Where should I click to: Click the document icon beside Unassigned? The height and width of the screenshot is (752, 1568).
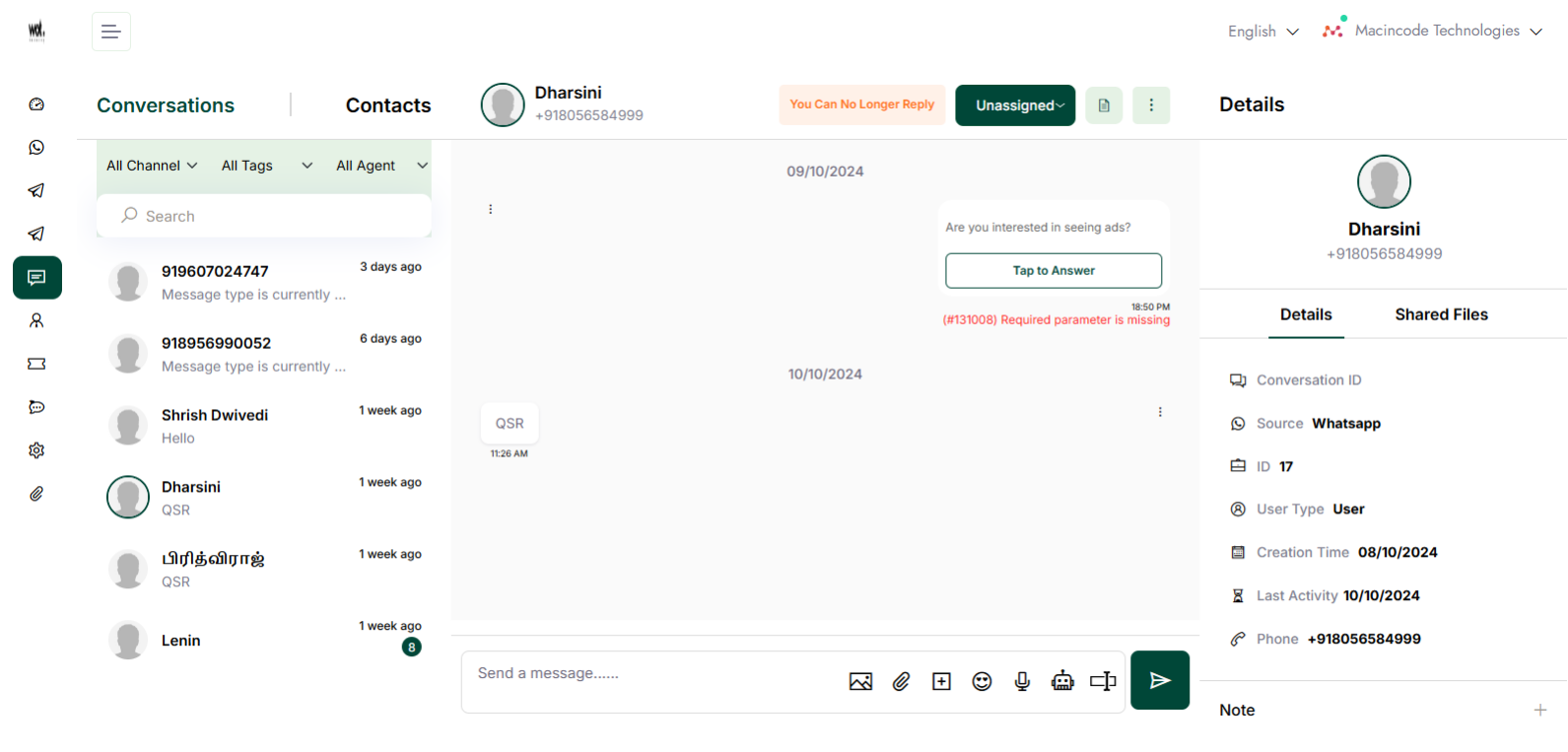1104,105
